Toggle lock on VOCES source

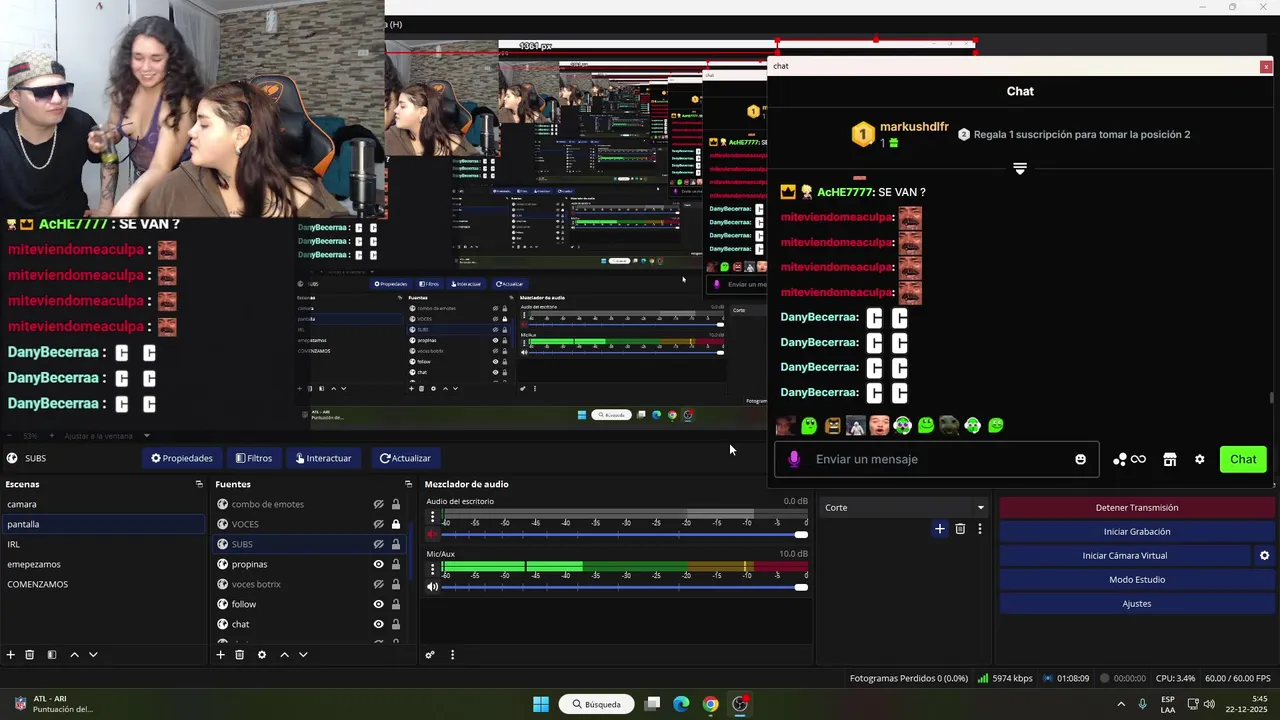pyautogui.click(x=396, y=524)
